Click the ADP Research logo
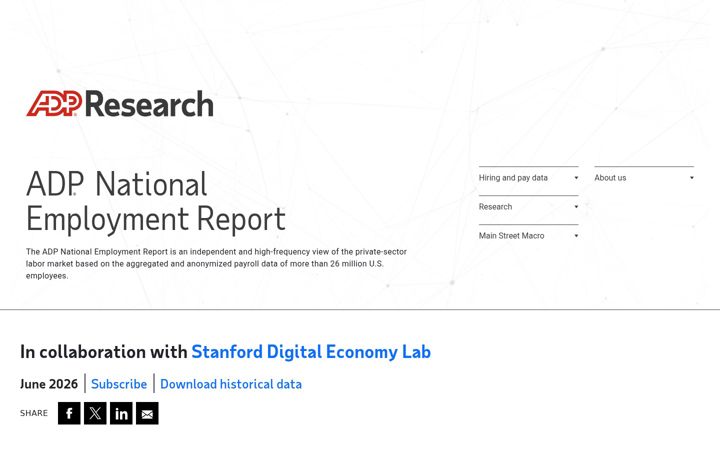720x450 pixels. (120, 104)
